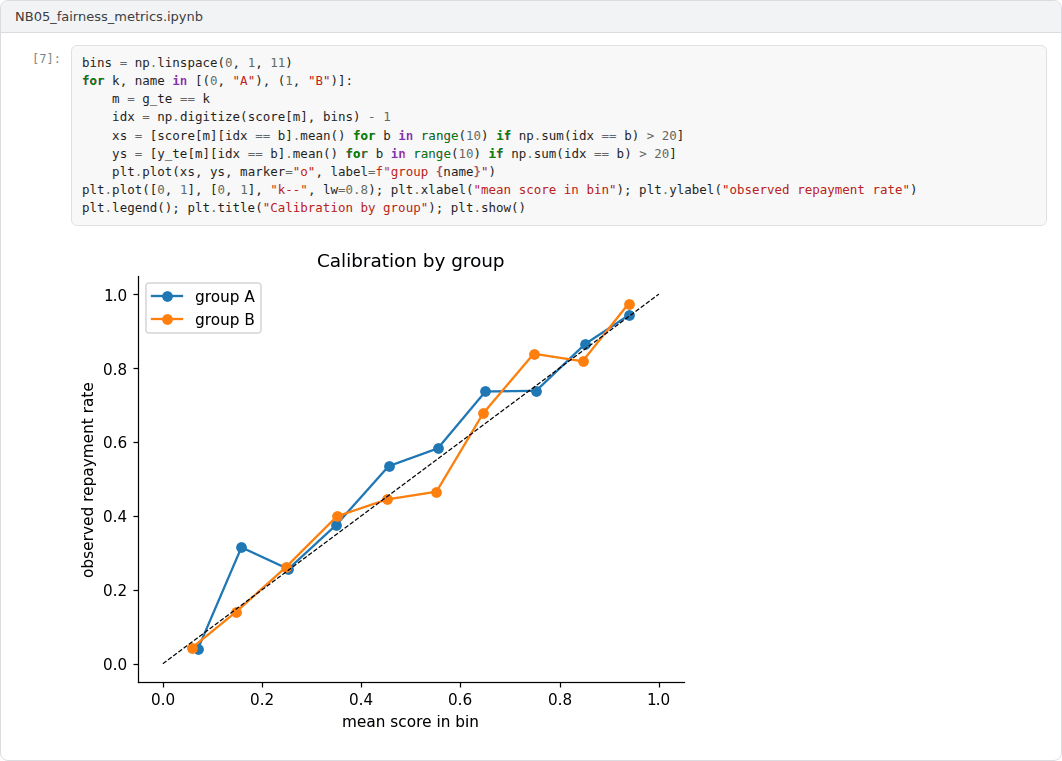Click the NB05_fairness_metrics.ipynb notebook title
The image size is (1062, 761).
(x=109, y=17)
